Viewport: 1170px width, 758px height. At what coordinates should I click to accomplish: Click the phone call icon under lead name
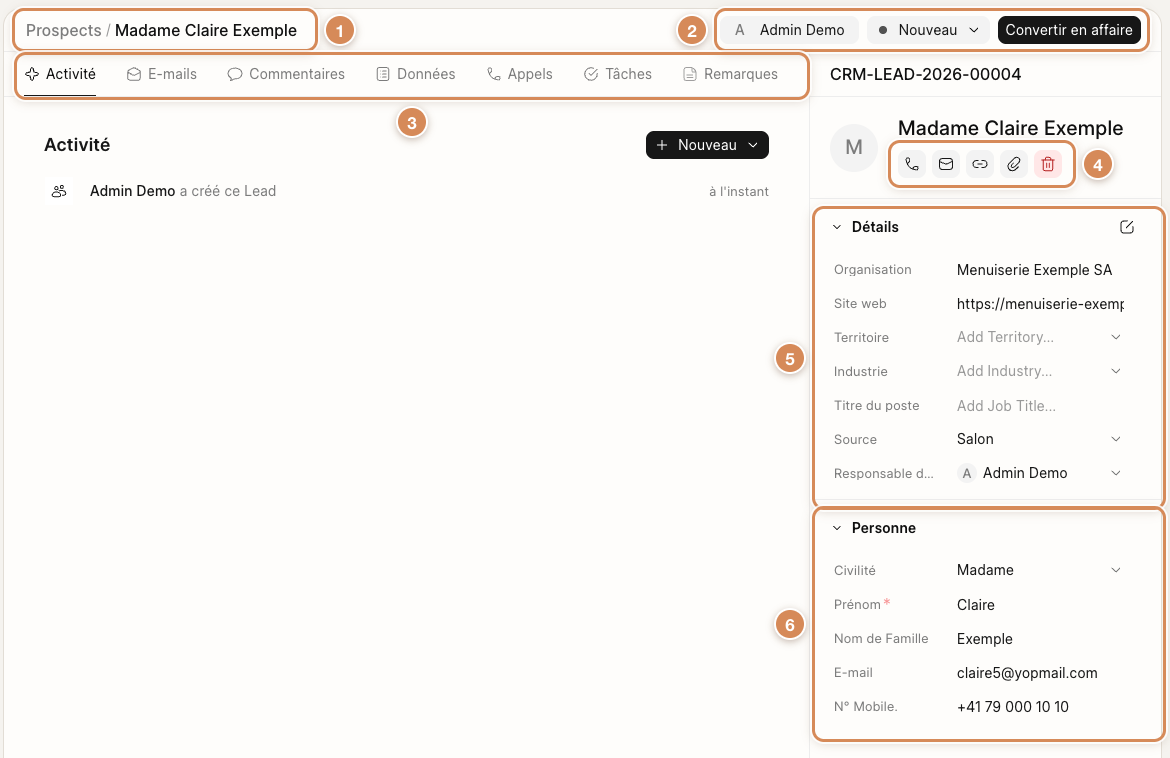click(x=912, y=164)
